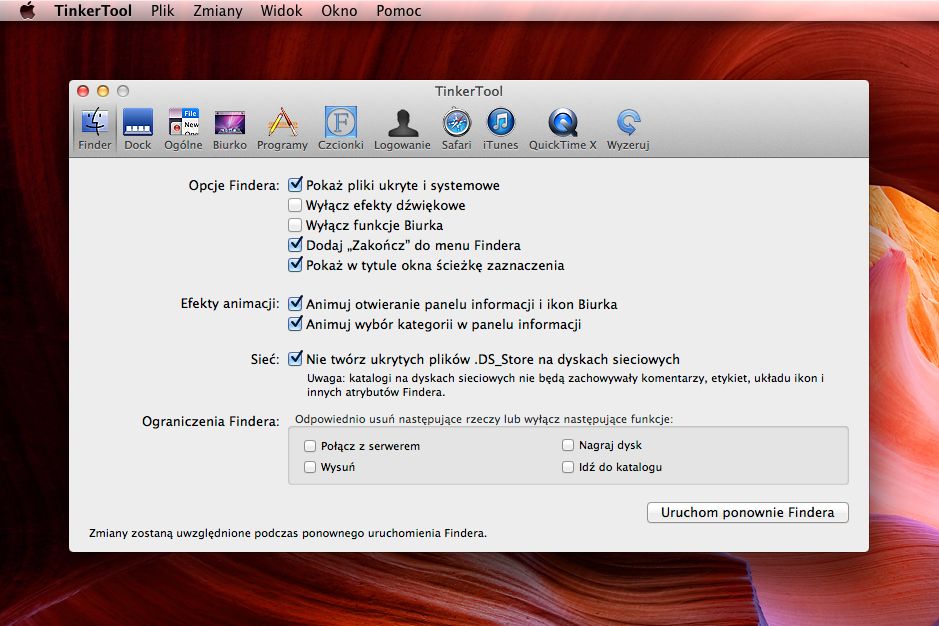Open the Apple menu
The width and height of the screenshot is (939, 626).
pyautogui.click(x=27, y=11)
